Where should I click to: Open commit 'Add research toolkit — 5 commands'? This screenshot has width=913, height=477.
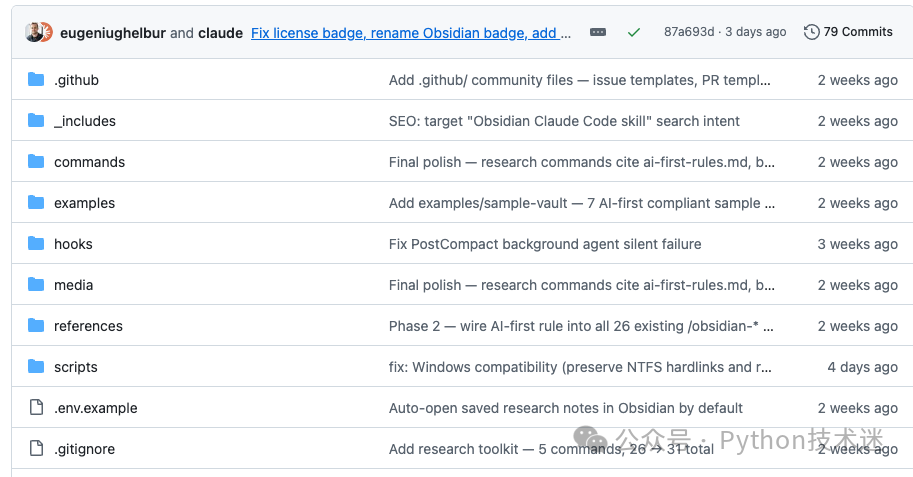551,449
